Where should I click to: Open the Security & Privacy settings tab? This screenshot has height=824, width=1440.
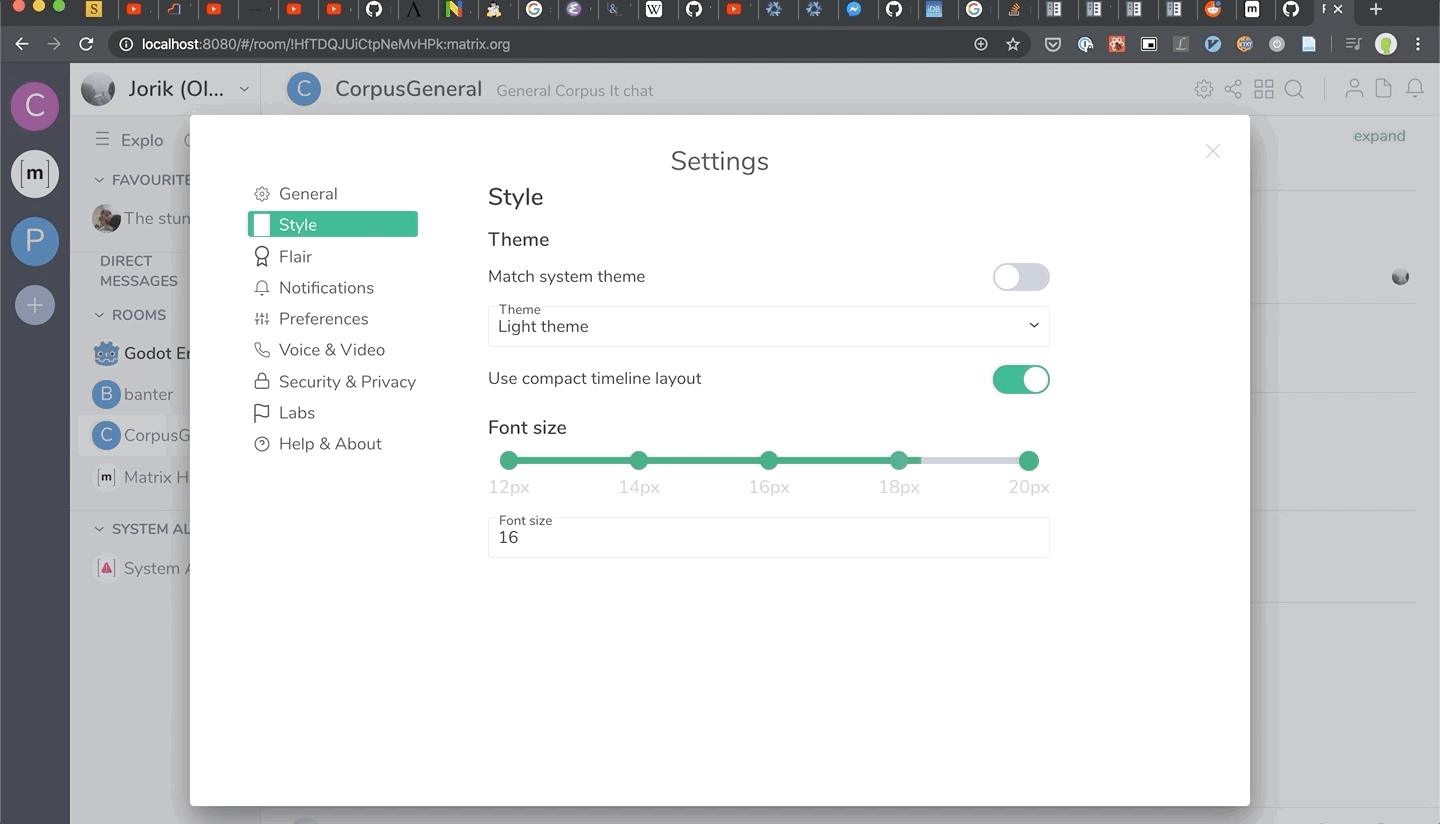click(346, 381)
